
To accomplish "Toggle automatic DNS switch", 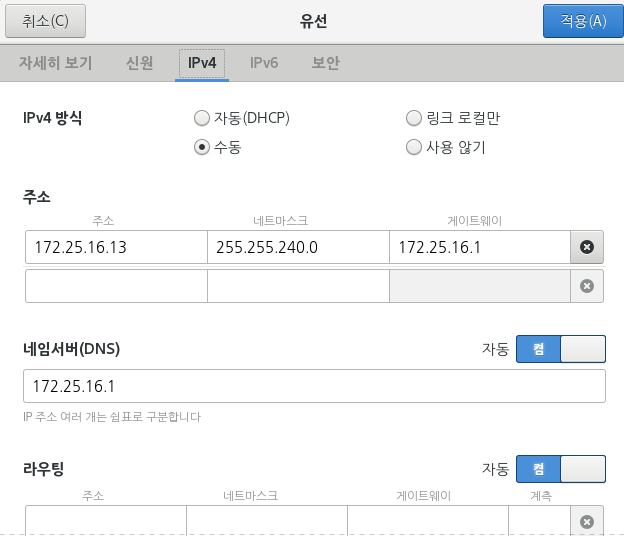I will [561, 349].
